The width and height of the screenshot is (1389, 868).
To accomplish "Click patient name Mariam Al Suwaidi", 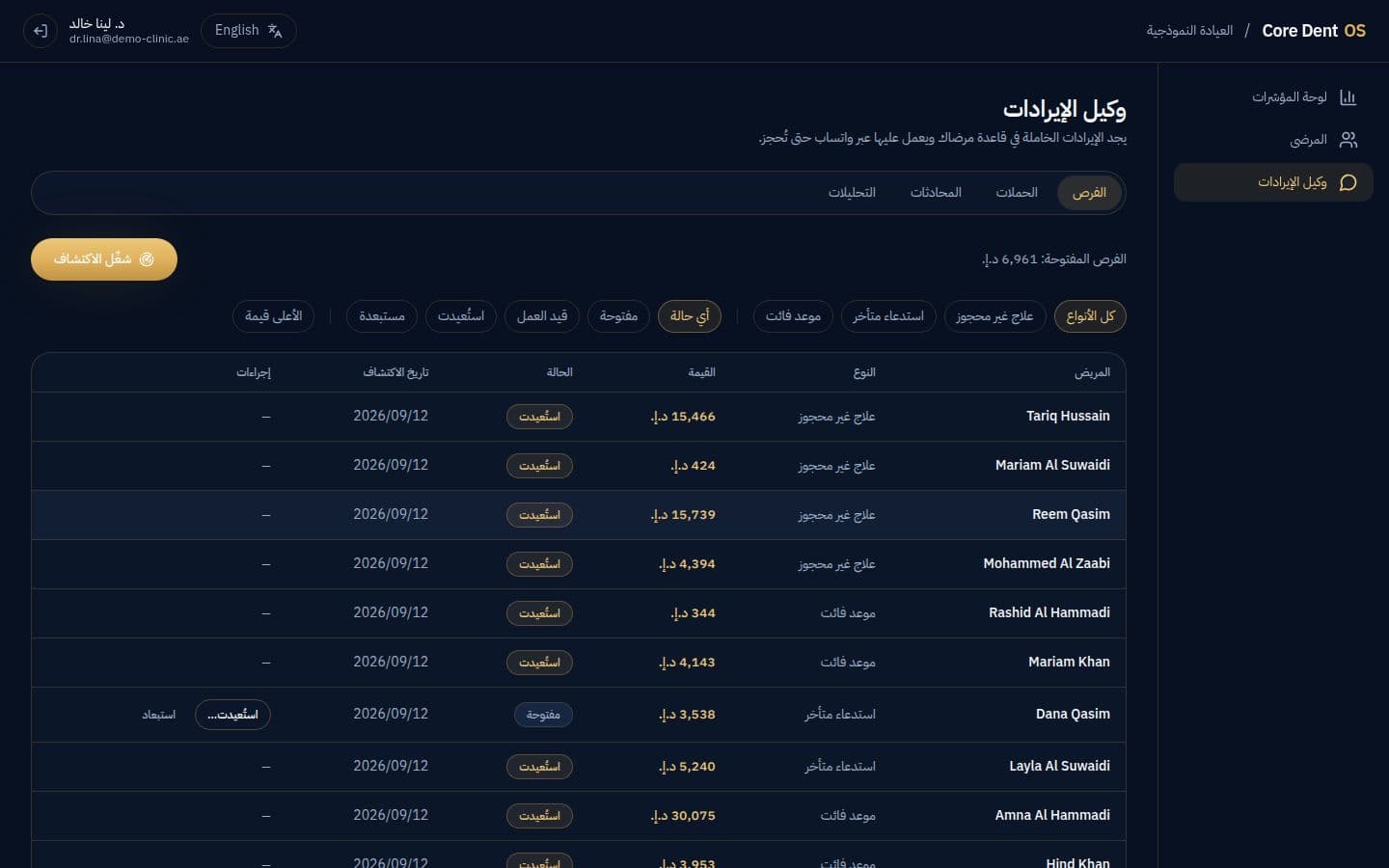I will (x=1052, y=466).
